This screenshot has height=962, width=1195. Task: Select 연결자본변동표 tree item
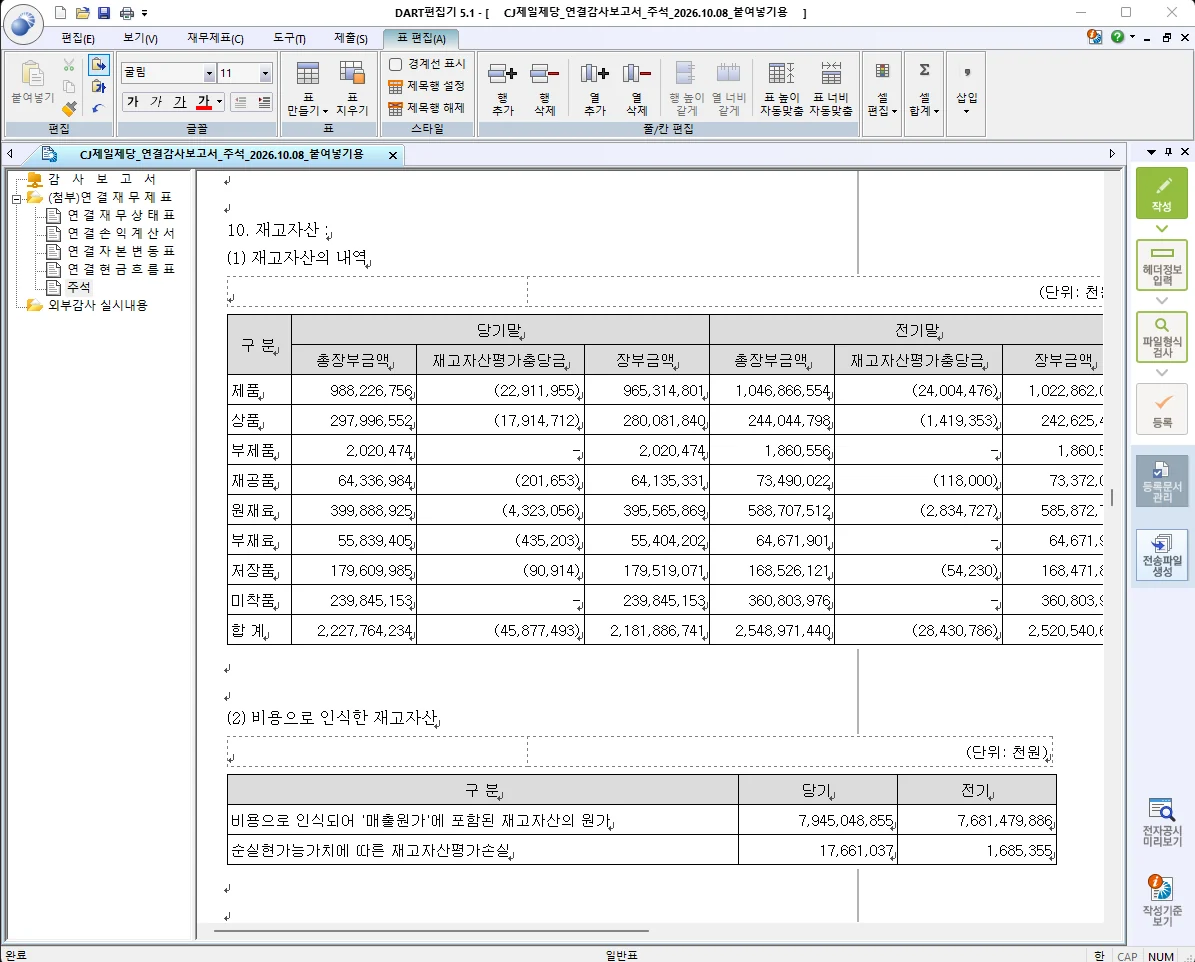click(121, 252)
